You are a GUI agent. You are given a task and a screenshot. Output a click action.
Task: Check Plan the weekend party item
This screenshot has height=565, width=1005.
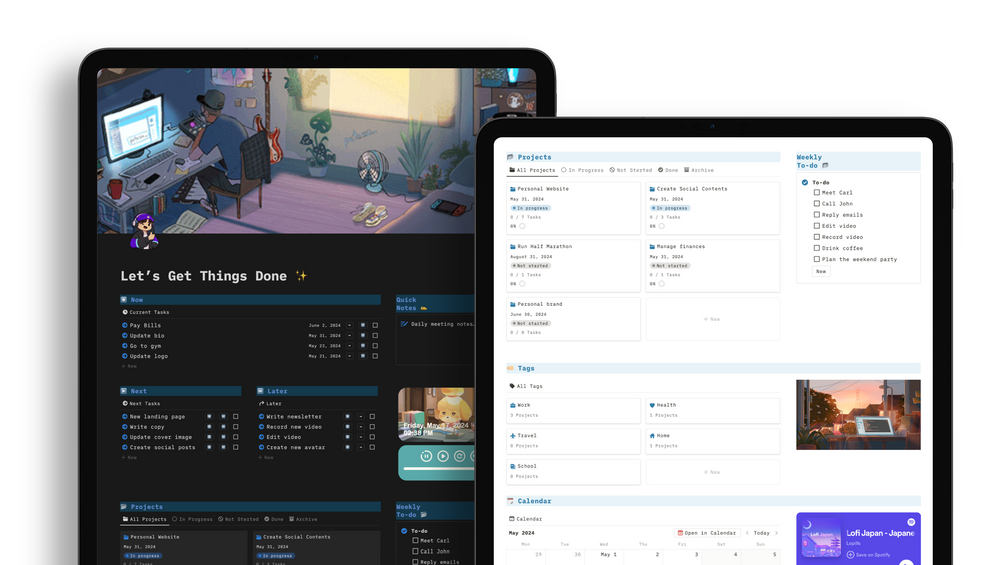coord(817,259)
